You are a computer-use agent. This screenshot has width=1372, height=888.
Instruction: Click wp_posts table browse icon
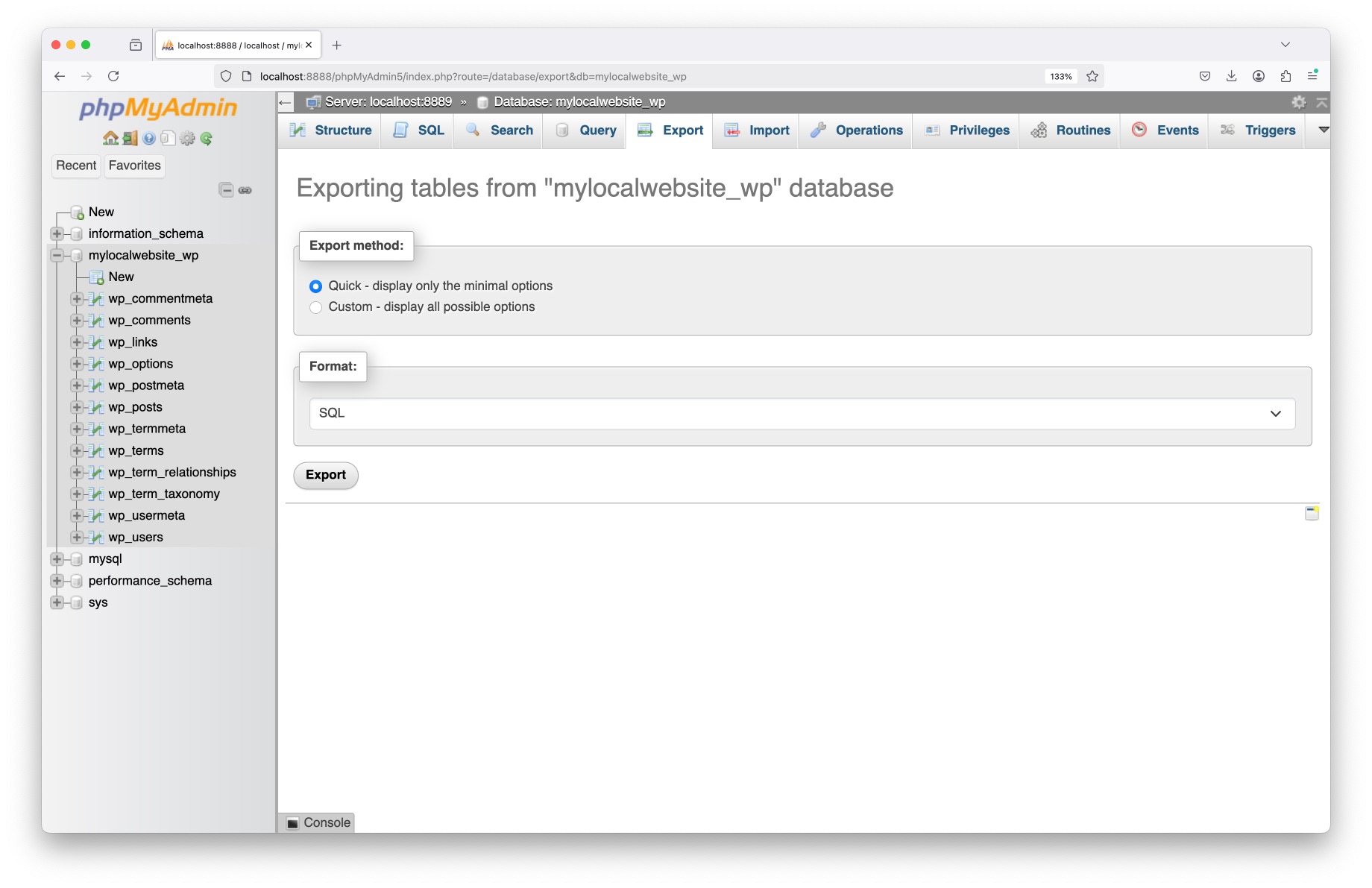coord(95,407)
